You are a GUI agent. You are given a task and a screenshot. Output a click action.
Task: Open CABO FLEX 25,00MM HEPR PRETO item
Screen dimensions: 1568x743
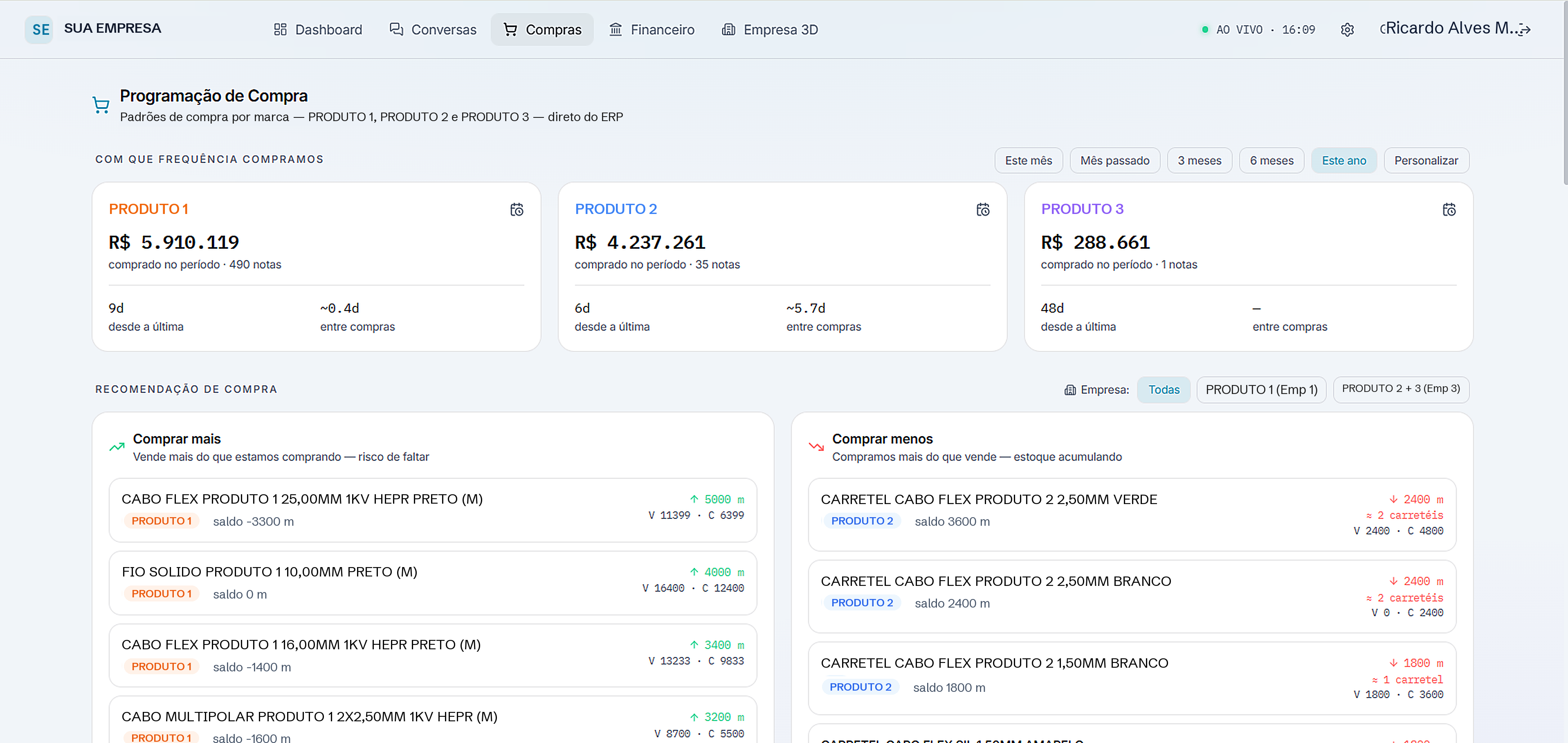433,510
